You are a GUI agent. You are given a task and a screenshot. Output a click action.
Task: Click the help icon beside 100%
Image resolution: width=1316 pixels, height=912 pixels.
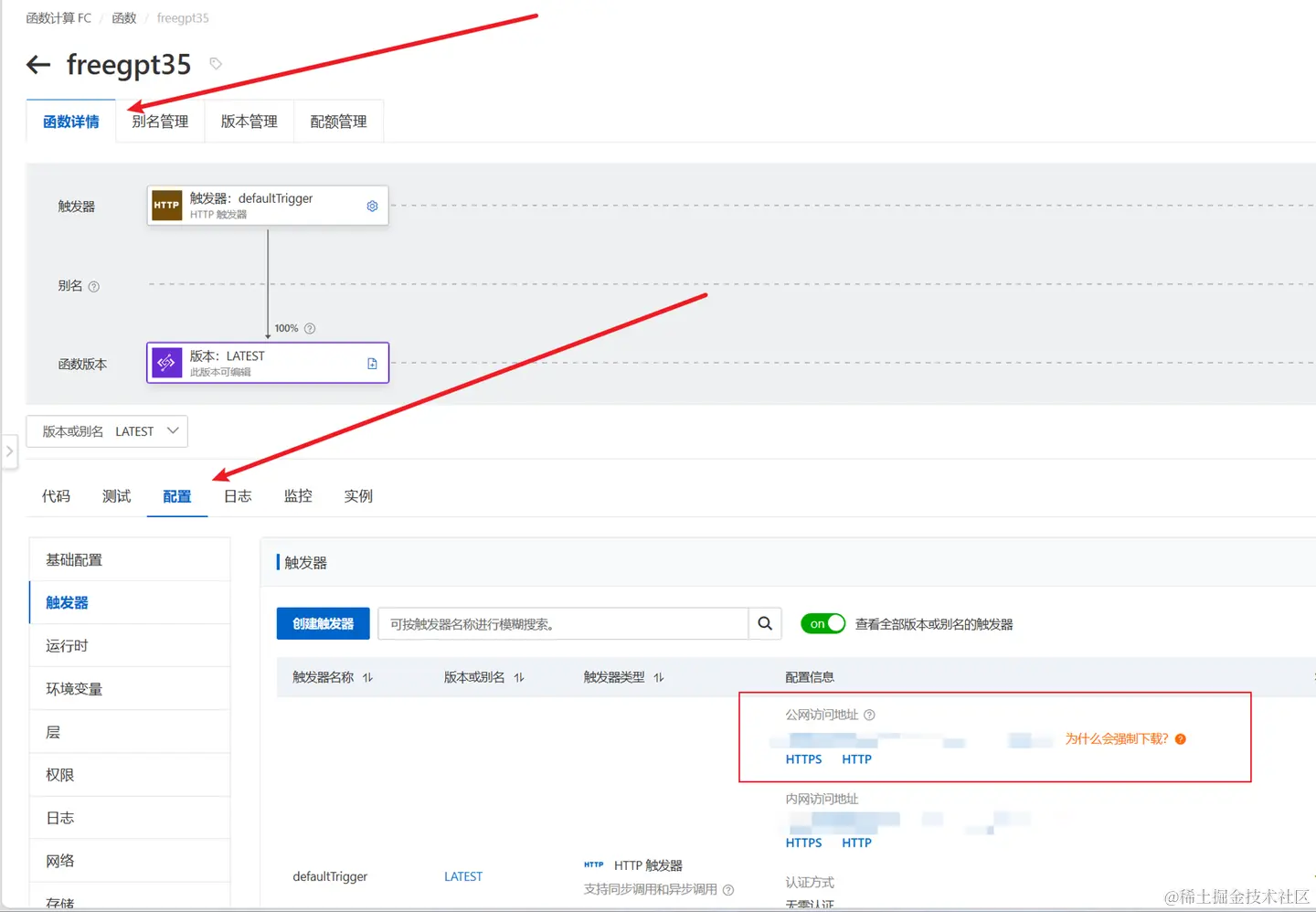pos(310,328)
